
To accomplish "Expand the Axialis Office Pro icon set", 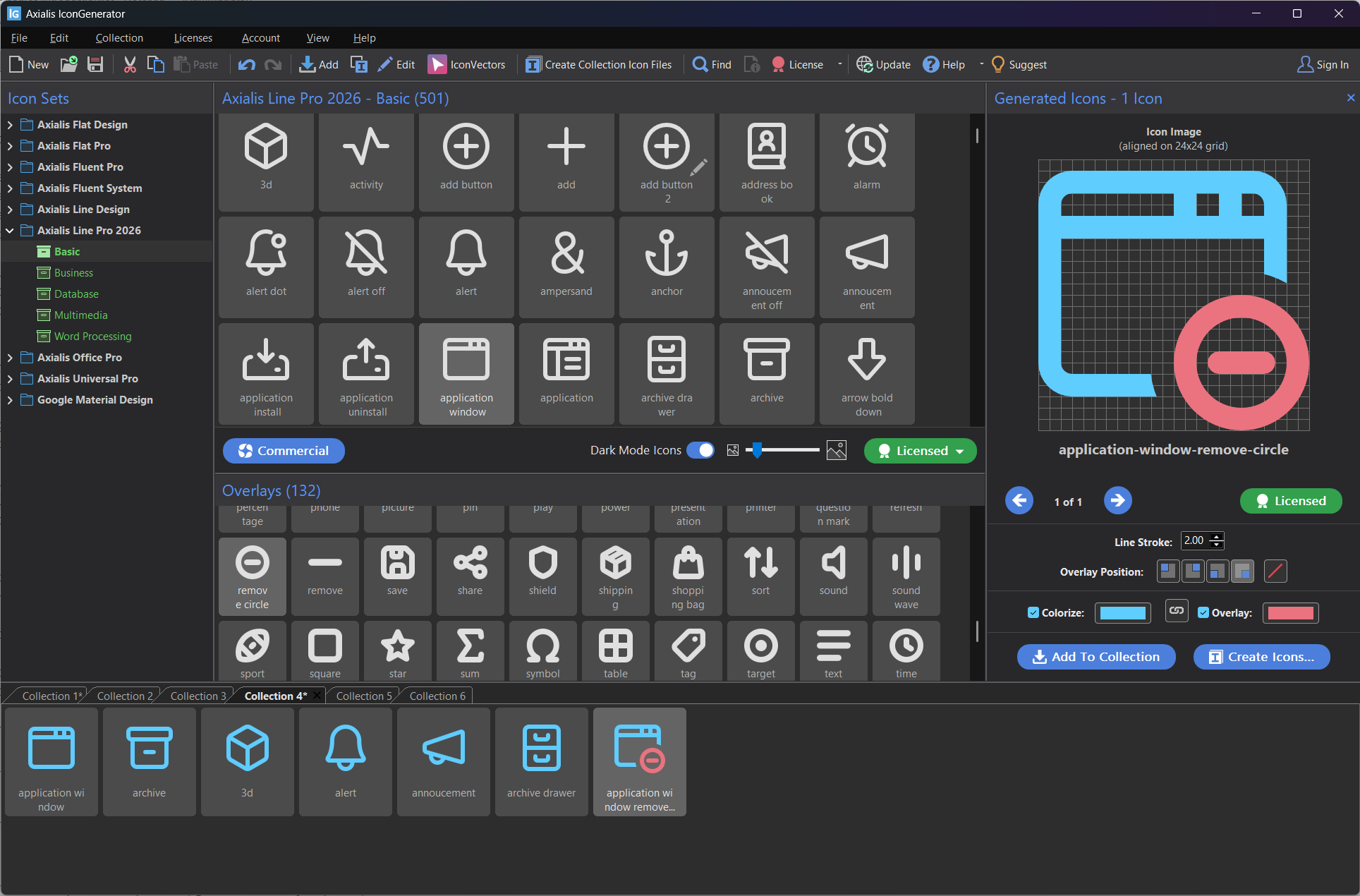I will click(x=10, y=357).
